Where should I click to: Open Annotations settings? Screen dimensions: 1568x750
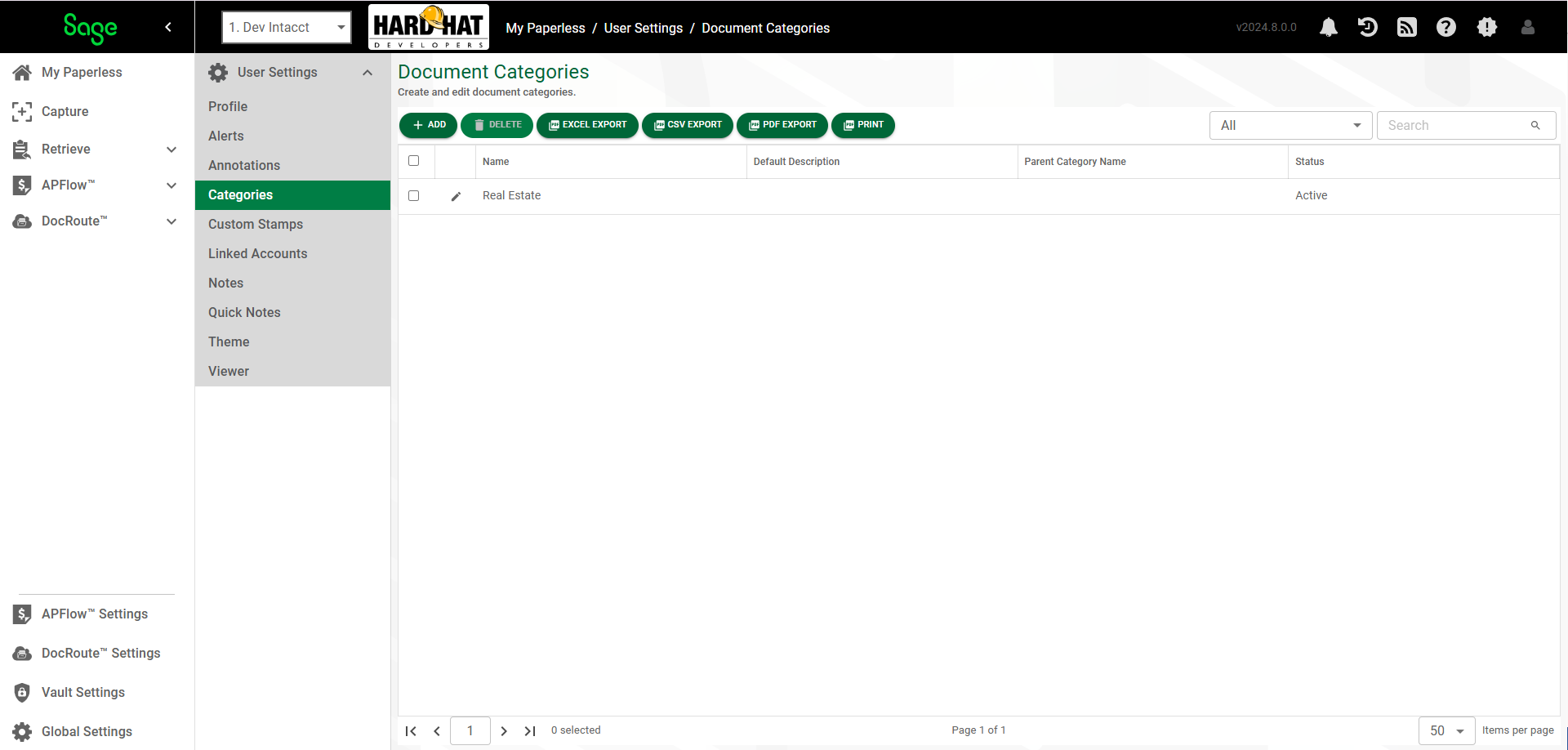pyautogui.click(x=292, y=165)
